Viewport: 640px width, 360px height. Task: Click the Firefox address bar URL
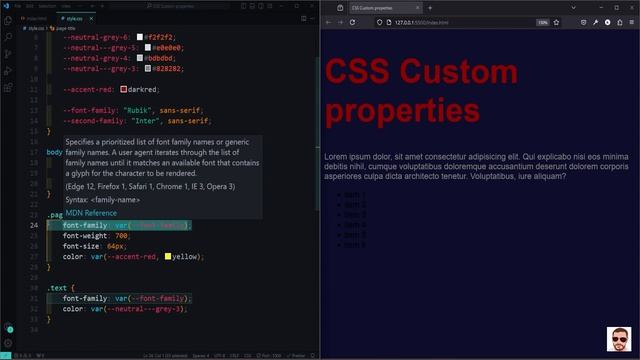pos(422,22)
